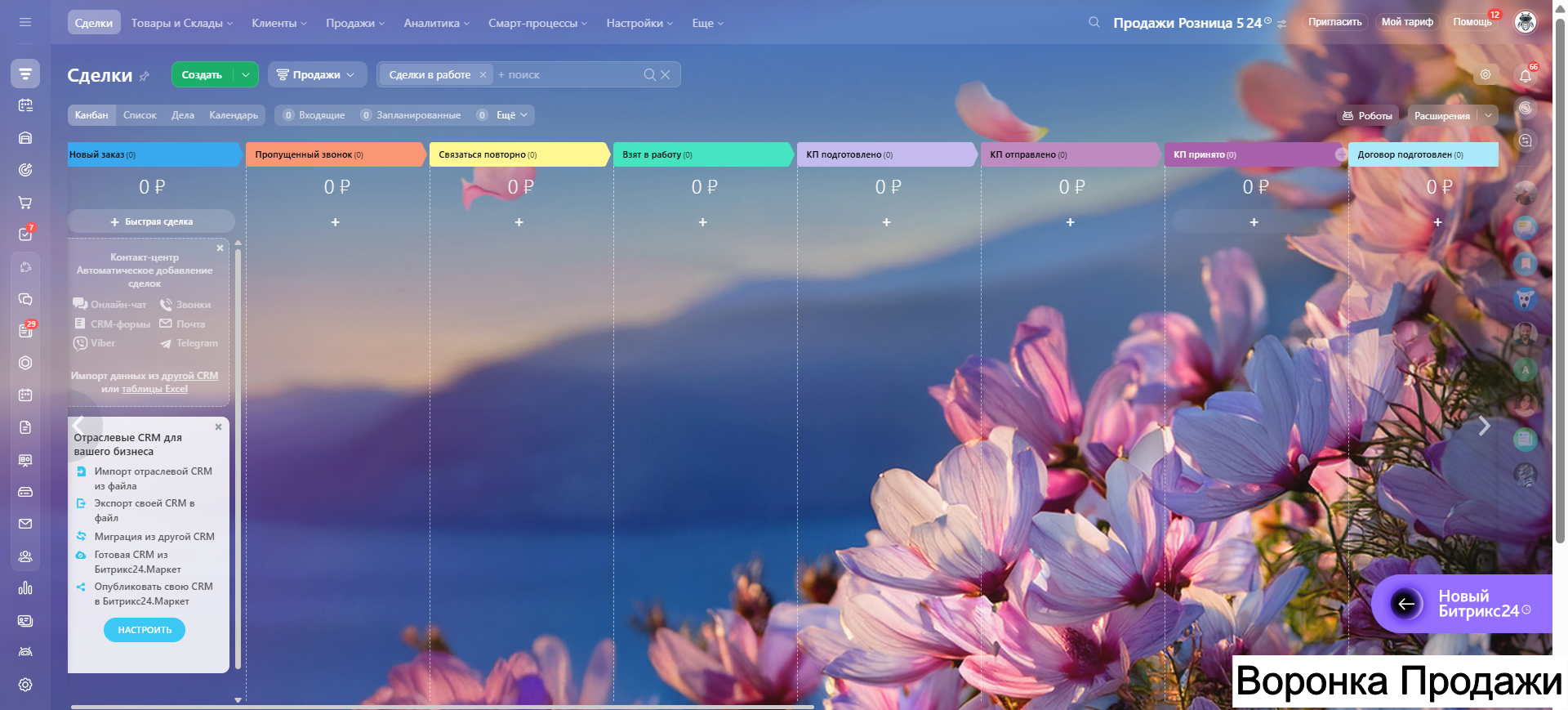
Task: Open the arrow beside the Создать button
Action: [x=246, y=74]
